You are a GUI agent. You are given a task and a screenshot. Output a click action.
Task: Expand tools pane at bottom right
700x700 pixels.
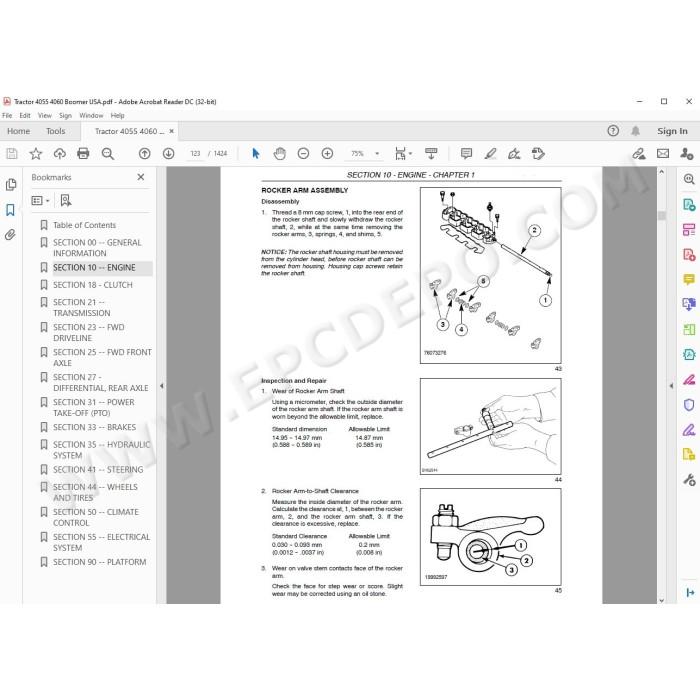point(689,592)
